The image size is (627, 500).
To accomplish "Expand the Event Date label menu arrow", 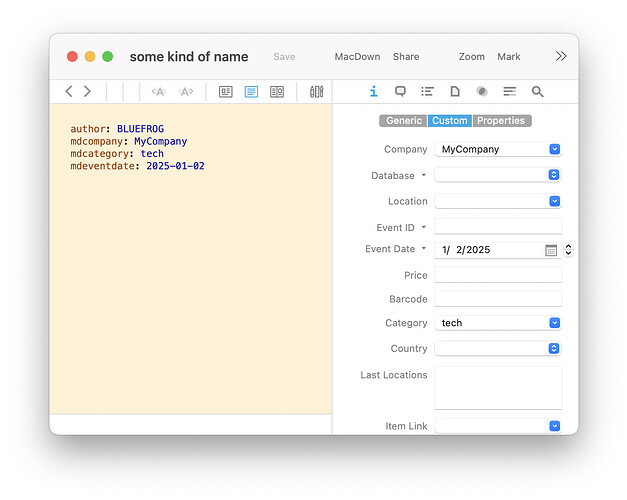I will tap(424, 248).
